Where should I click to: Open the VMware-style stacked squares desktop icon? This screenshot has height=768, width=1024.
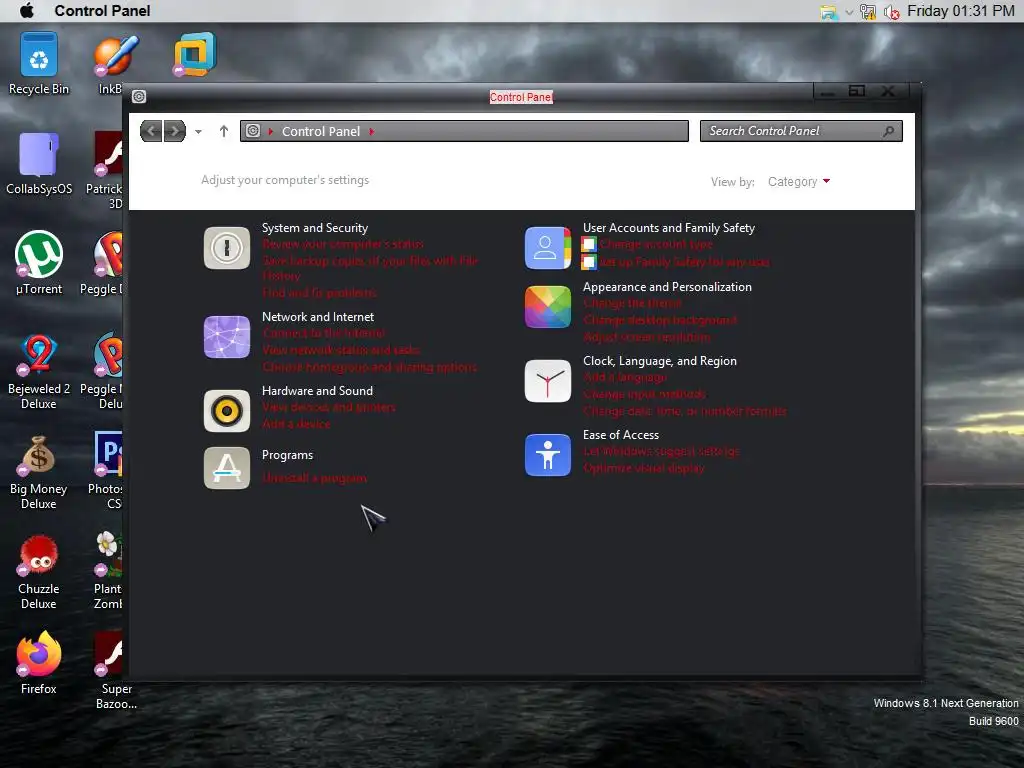[194, 54]
